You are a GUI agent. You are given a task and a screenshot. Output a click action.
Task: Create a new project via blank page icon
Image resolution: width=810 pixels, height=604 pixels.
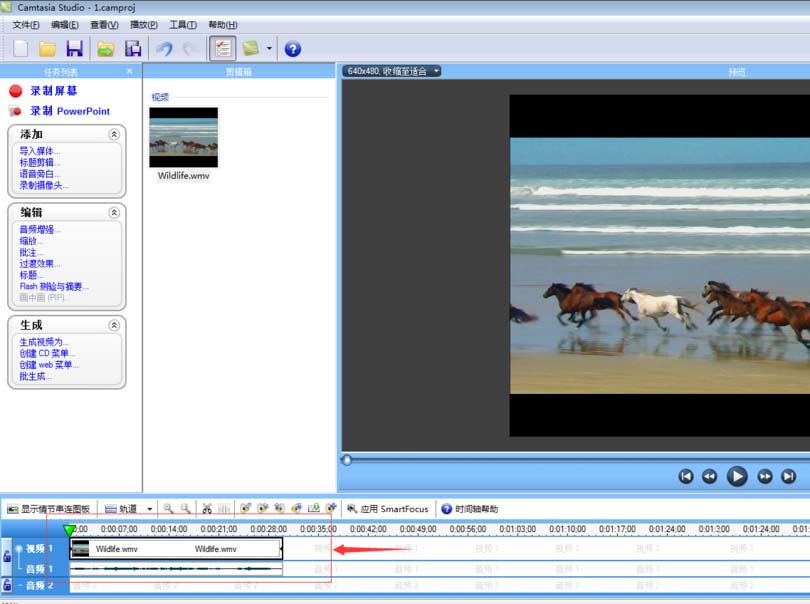tap(18, 47)
